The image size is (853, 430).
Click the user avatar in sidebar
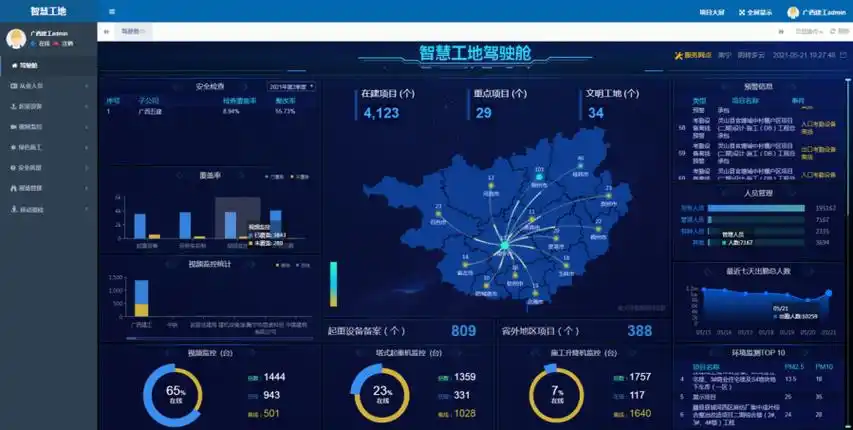pos(16,39)
